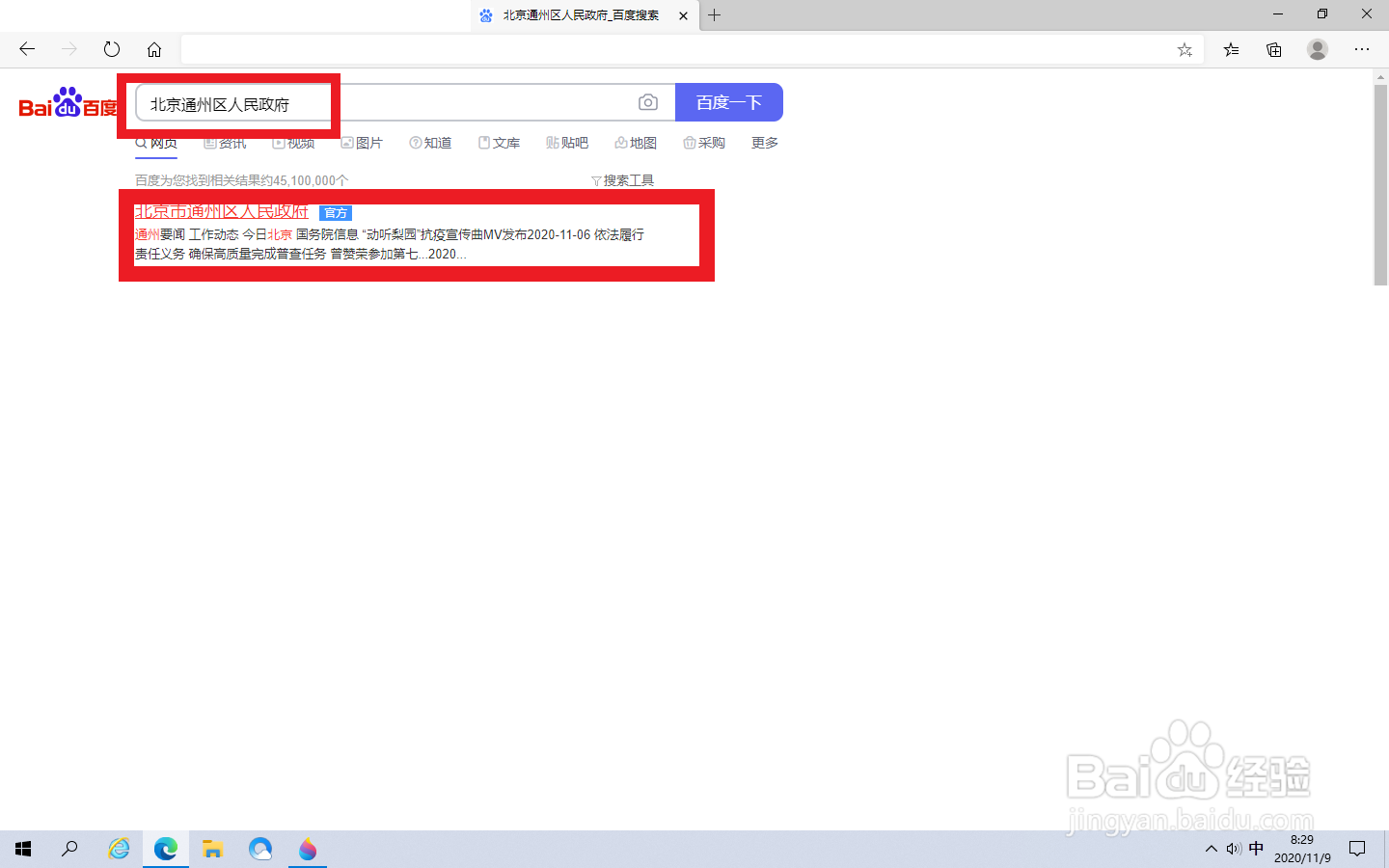Open a new browser tab
This screenshot has height=868, width=1389.
click(x=715, y=15)
